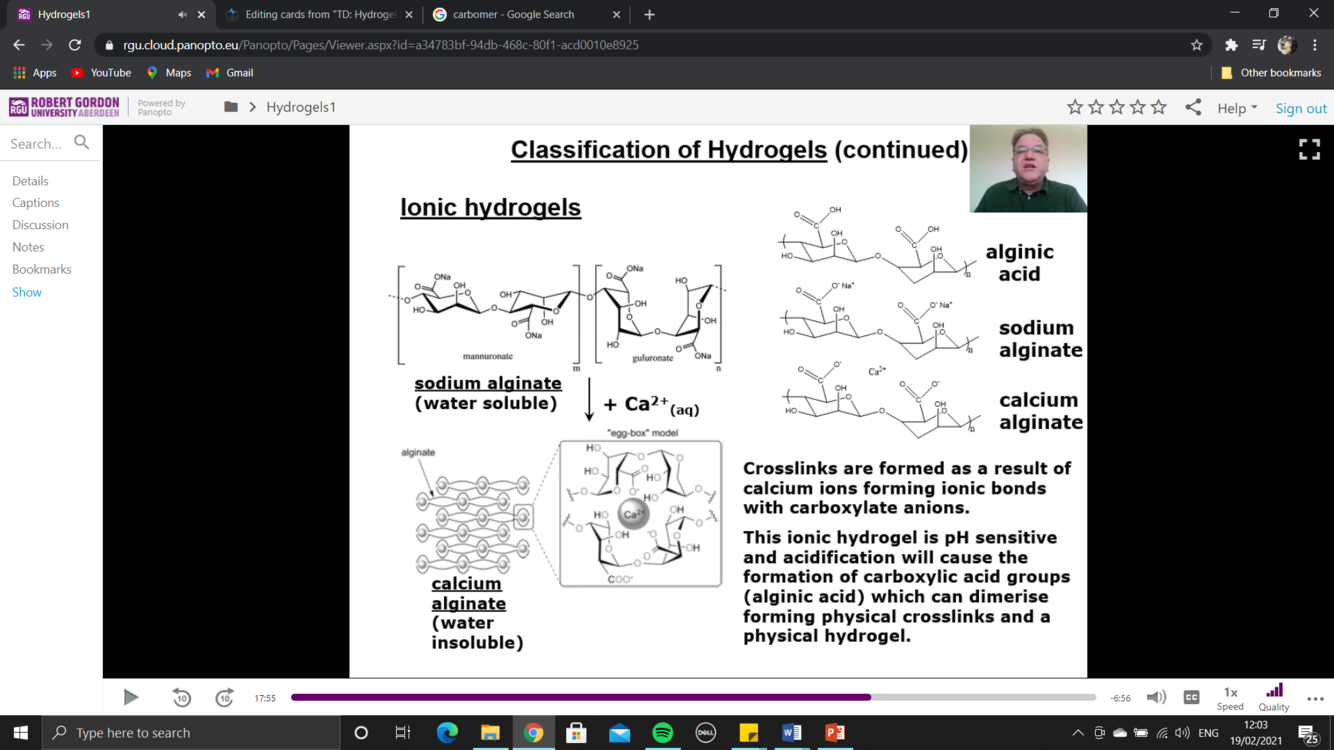Rate video with five stars
Image resolution: width=1334 pixels, height=750 pixels.
(1158, 107)
